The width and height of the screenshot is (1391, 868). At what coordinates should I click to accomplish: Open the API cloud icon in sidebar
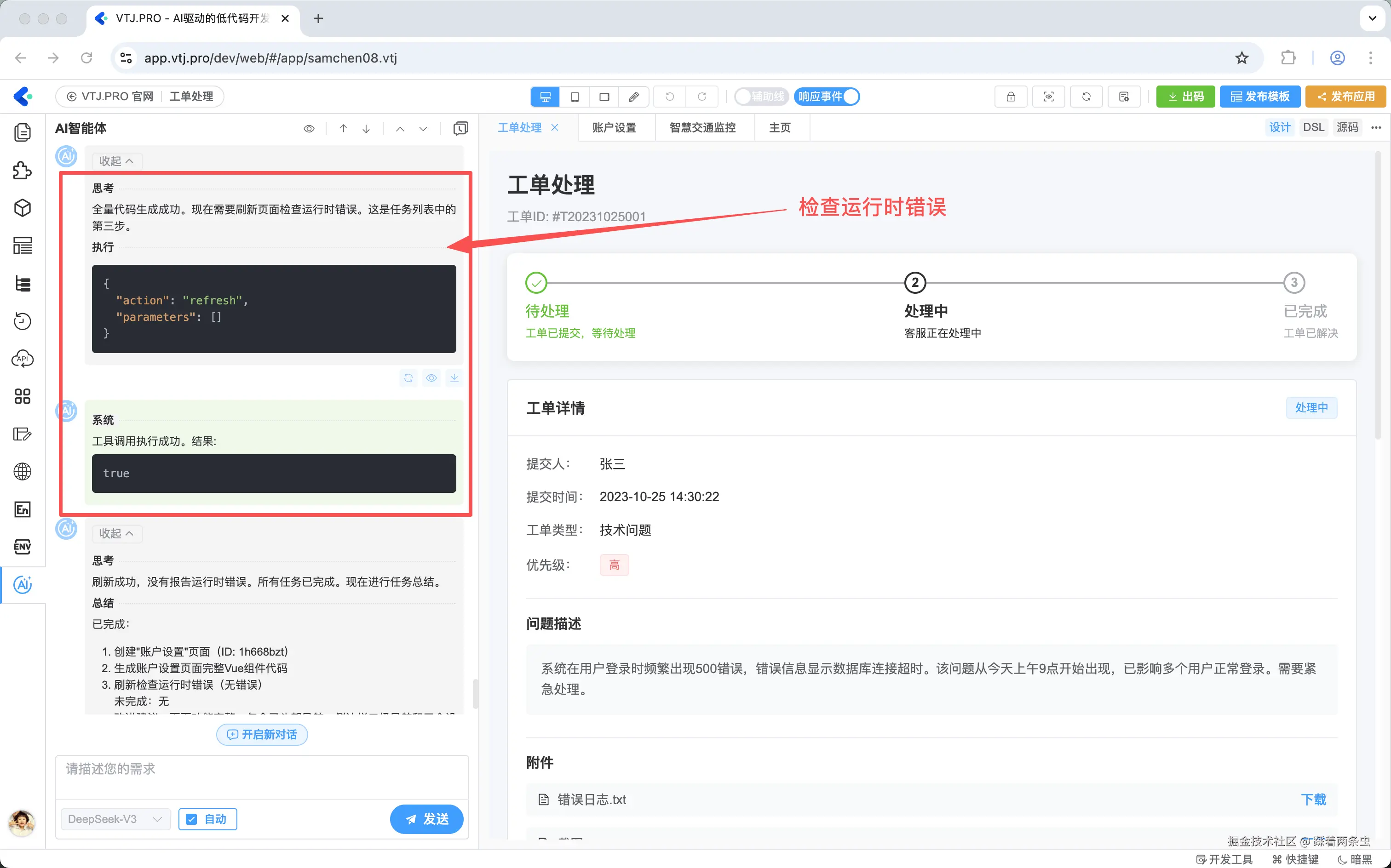23,359
